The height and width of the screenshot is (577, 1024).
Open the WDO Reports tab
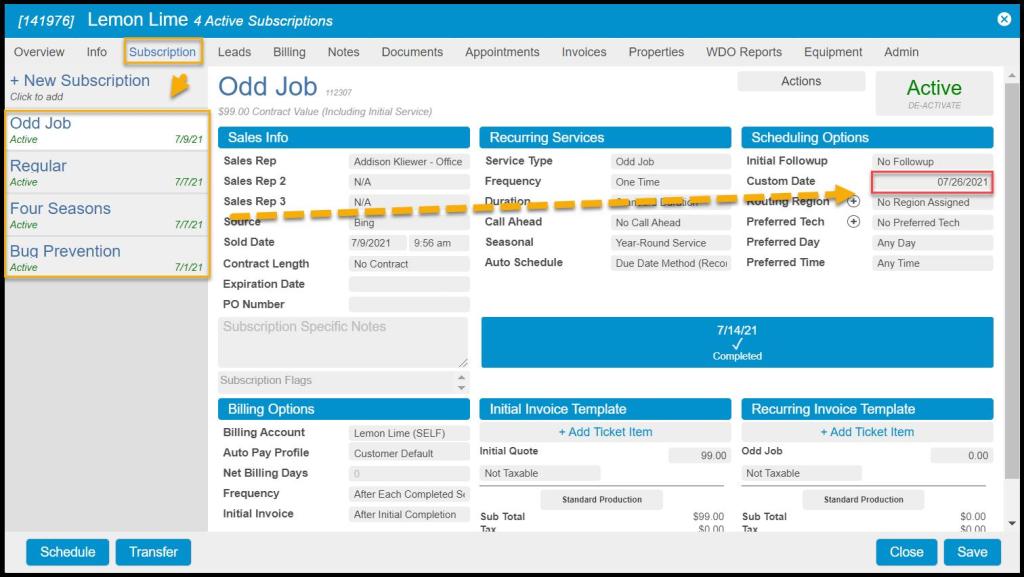[743, 52]
